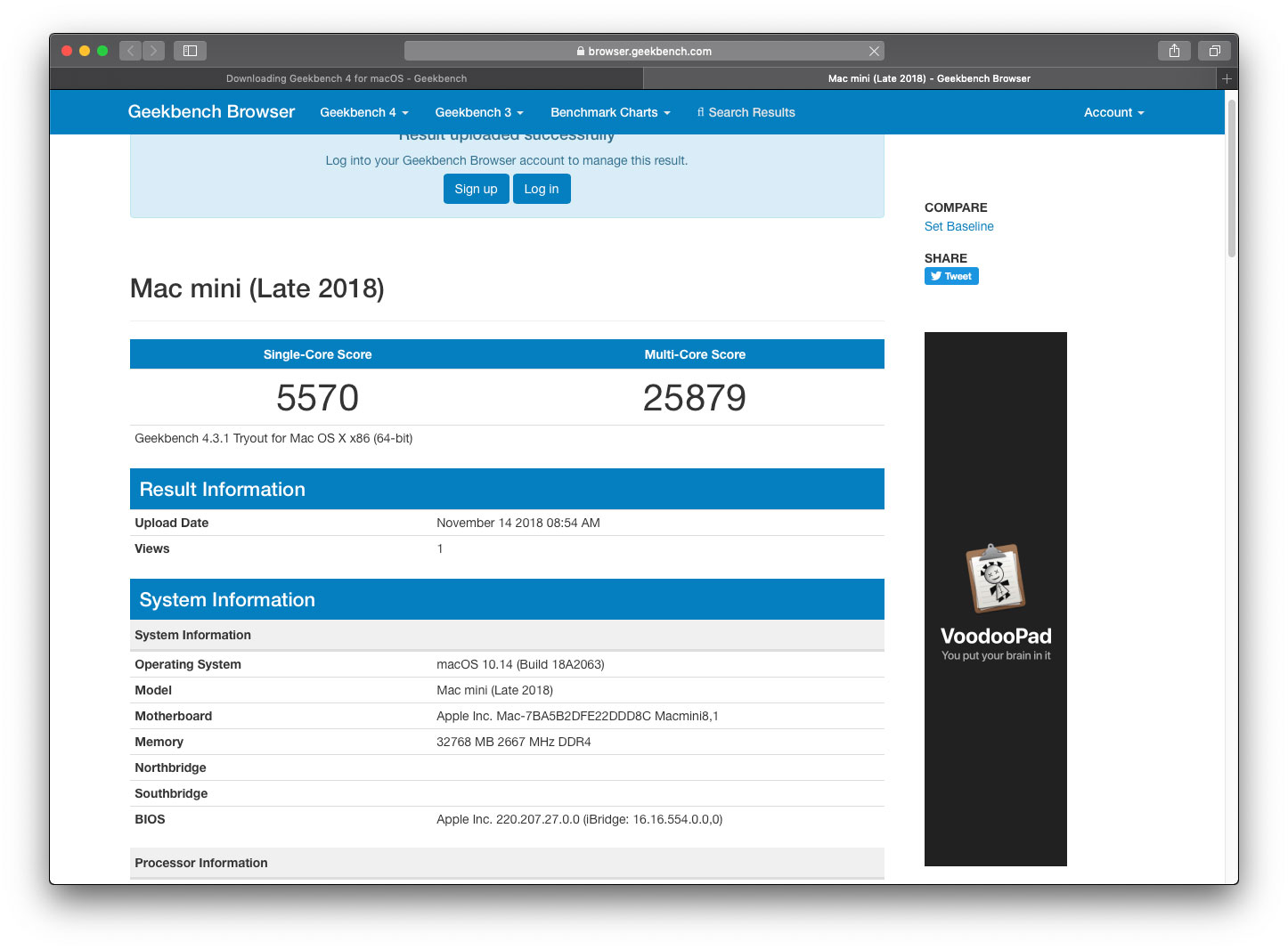Viewport: 1288px width, 950px height.
Task: Click the Multi-Core Score column header
Action: 695,354
